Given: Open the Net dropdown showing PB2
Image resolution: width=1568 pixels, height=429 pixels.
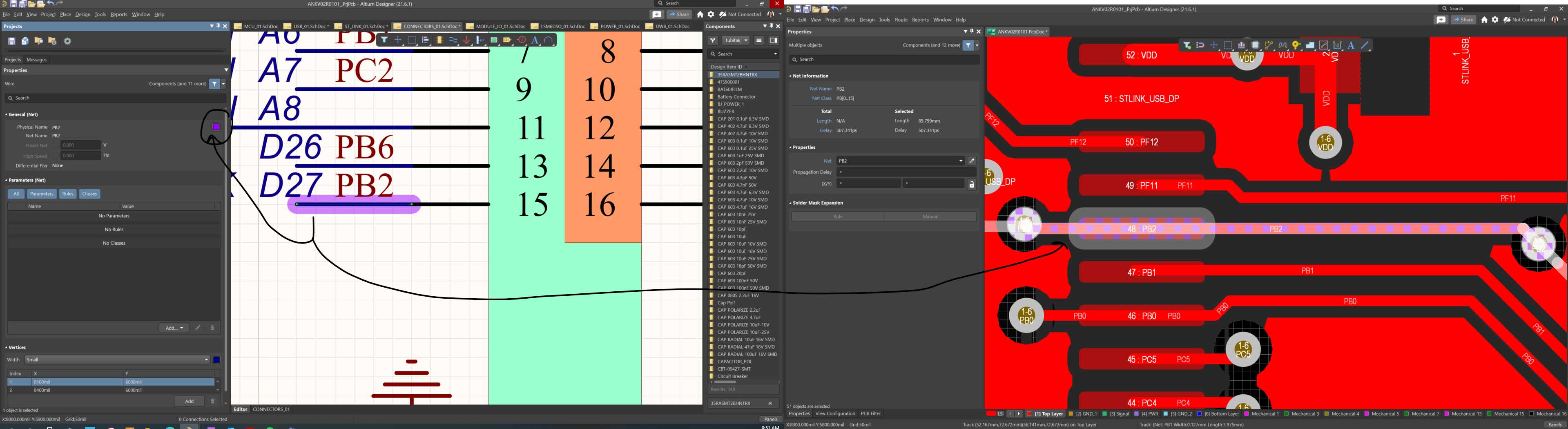Looking at the screenshot, I should pyautogui.click(x=961, y=161).
